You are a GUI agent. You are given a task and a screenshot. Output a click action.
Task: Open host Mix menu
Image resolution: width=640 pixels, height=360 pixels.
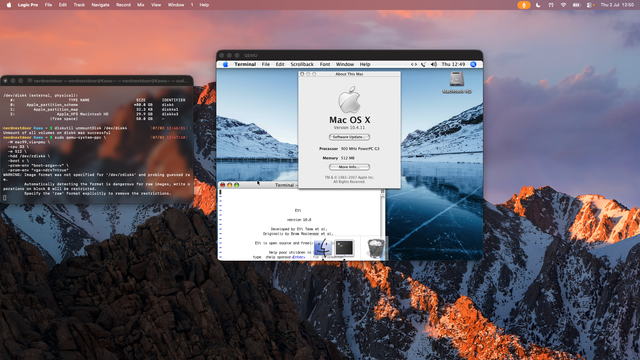[x=141, y=5]
